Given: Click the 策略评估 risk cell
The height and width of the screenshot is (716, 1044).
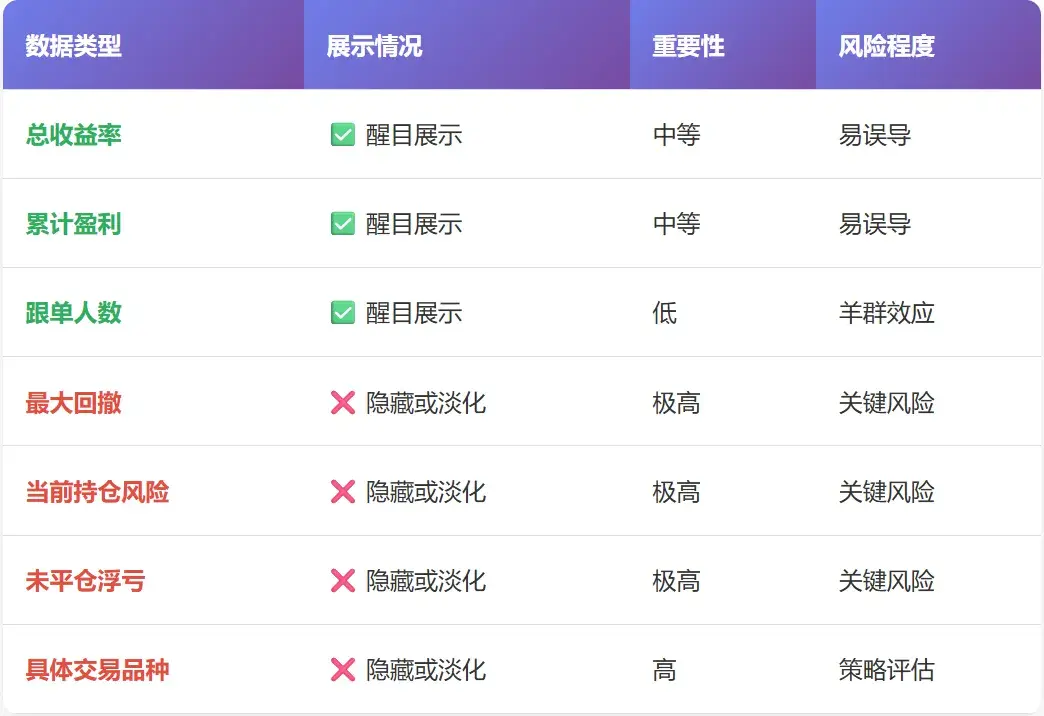Looking at the screenshot, I should (x=887, y=669).
